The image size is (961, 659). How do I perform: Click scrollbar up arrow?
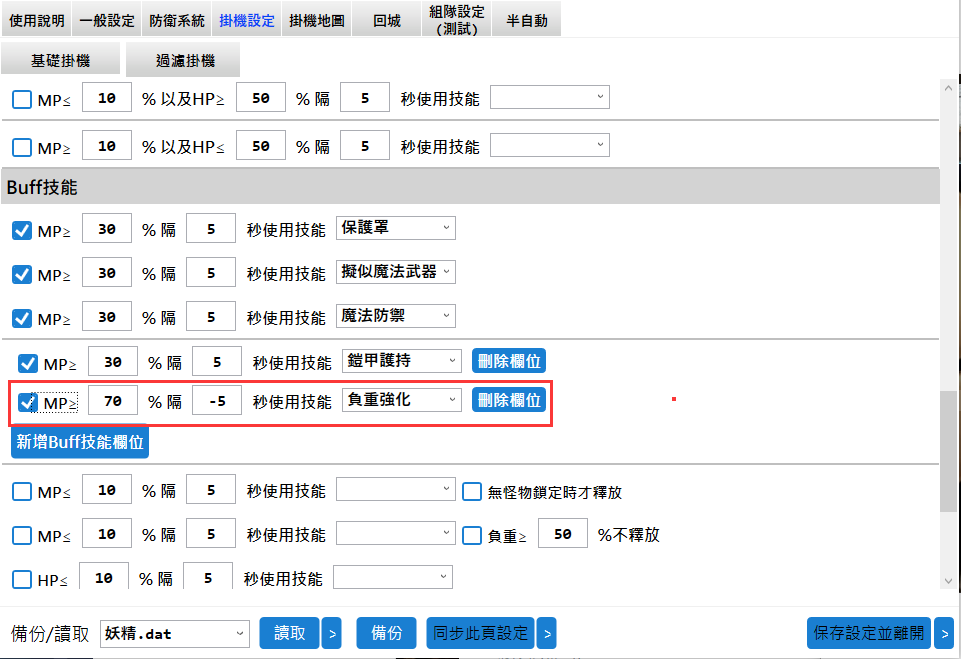pyautogui.click(x=948, y=88)
